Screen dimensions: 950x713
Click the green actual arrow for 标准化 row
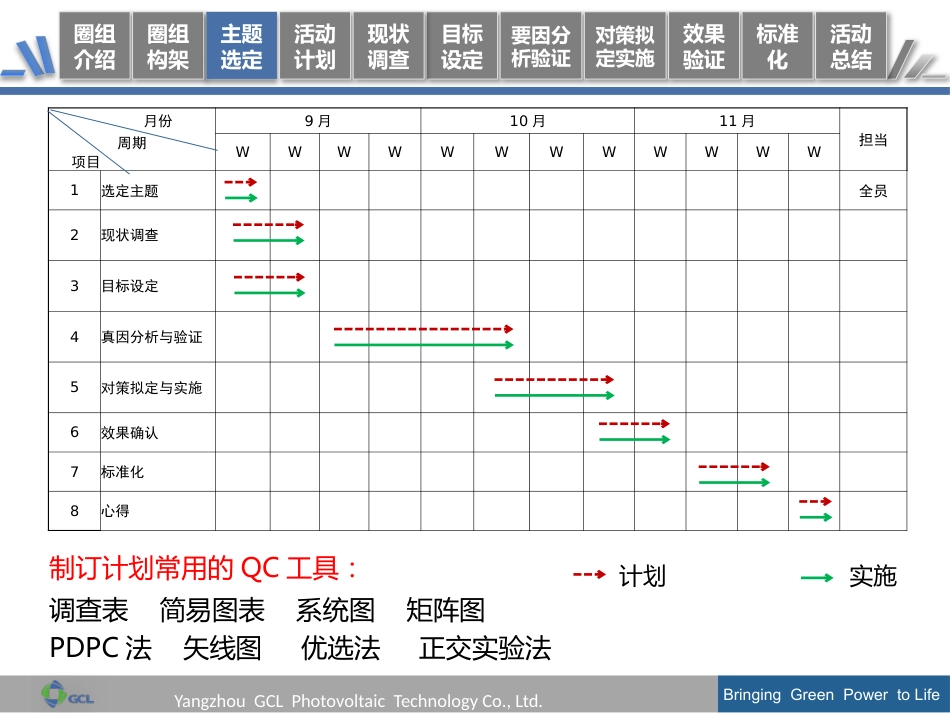pyautogui.click(x=734, y=482)
